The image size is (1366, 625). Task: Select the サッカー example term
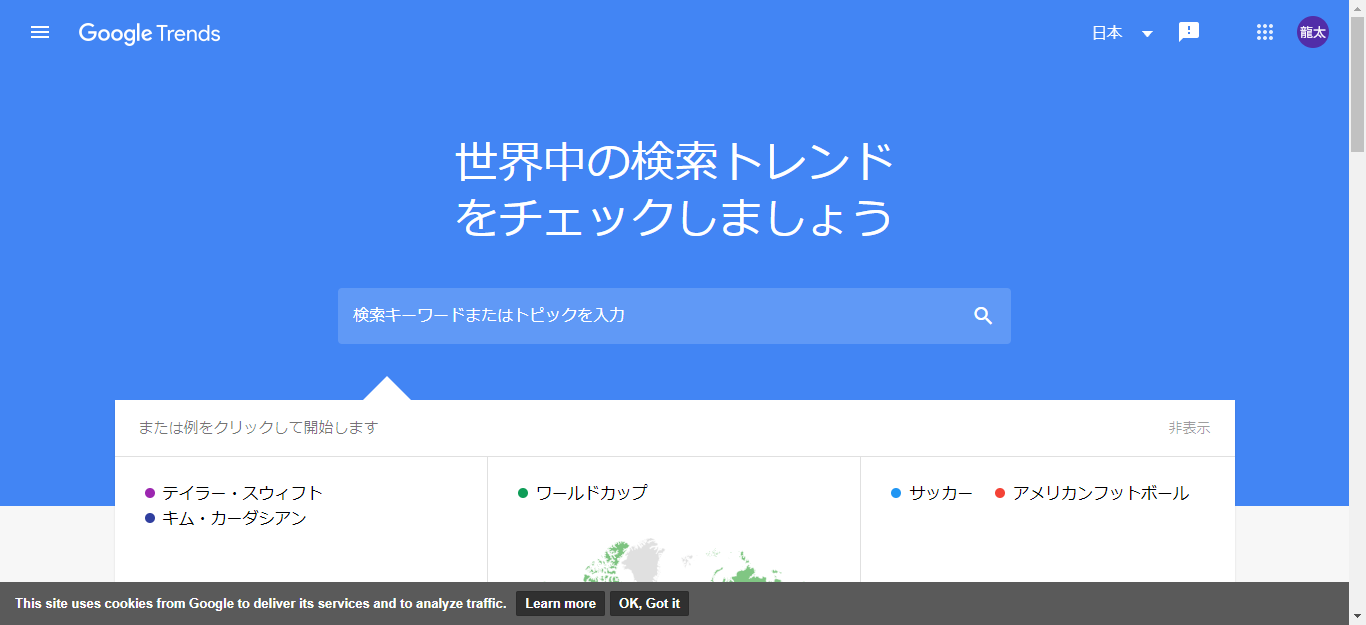[x=940, y=493]
